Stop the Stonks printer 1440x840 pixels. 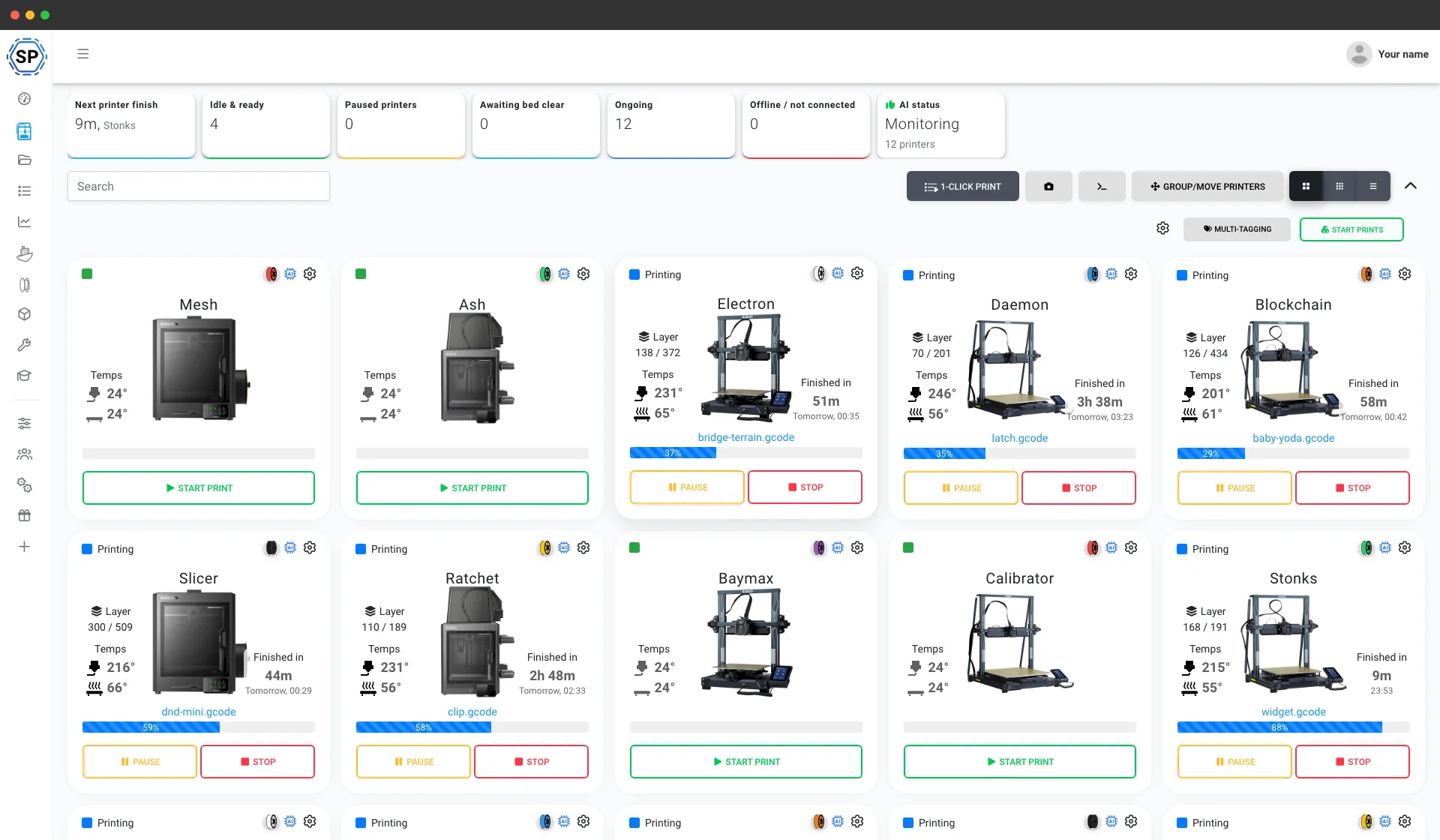[x=1352, y=762]
